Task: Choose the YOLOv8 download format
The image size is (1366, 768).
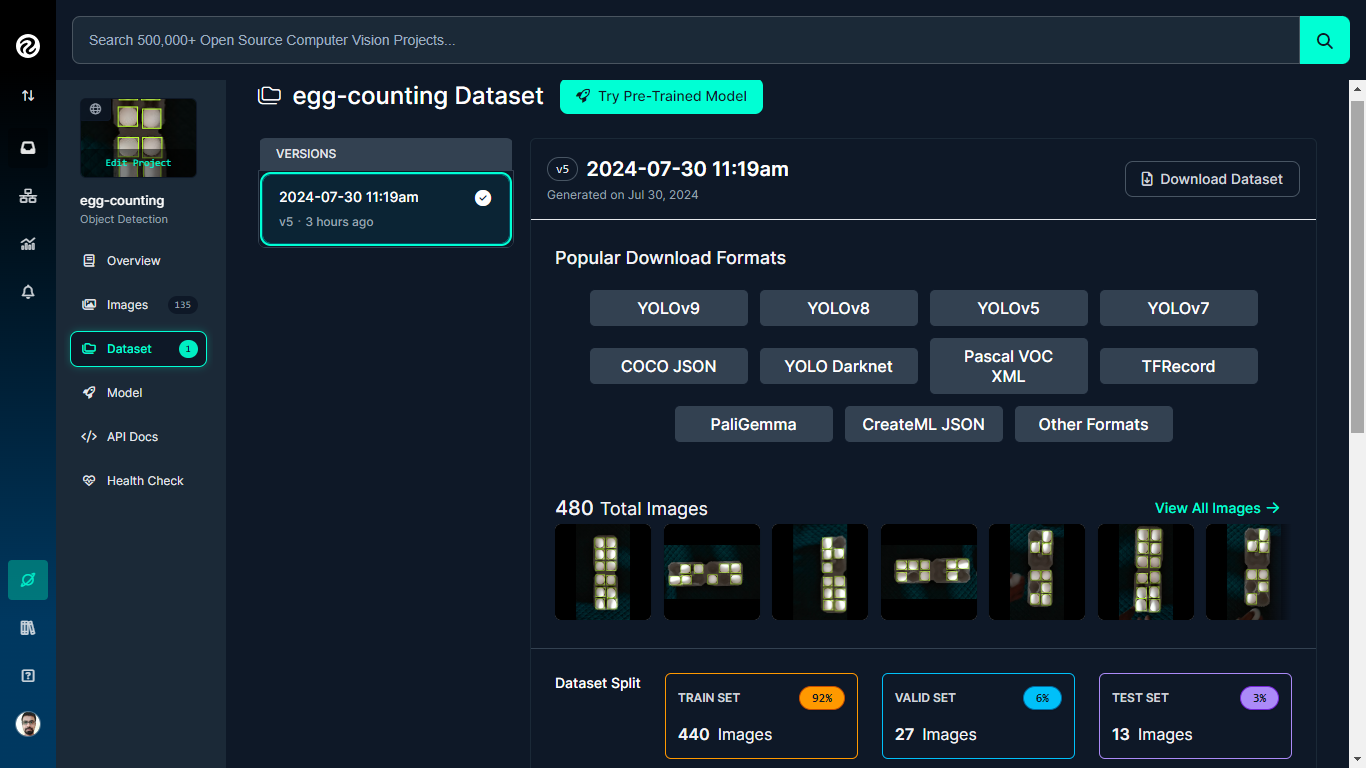Action: click(x=839, y=308)
